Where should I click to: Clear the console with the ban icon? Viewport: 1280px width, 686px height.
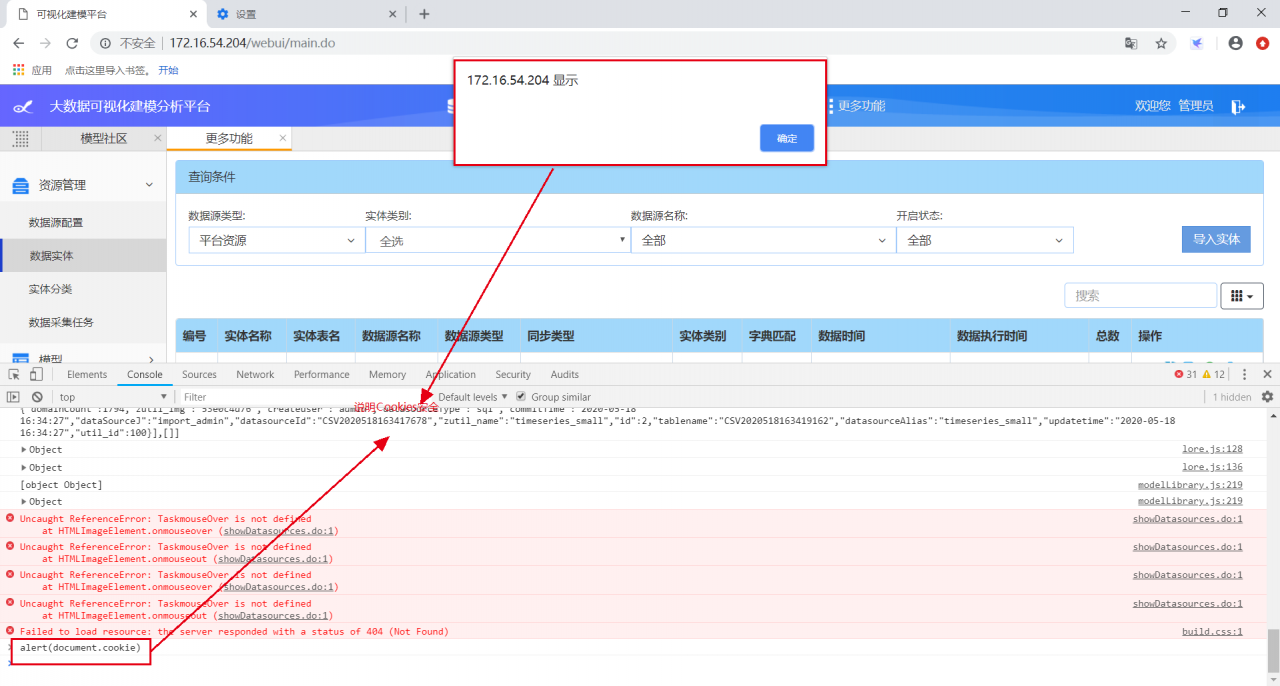(37, 397)
